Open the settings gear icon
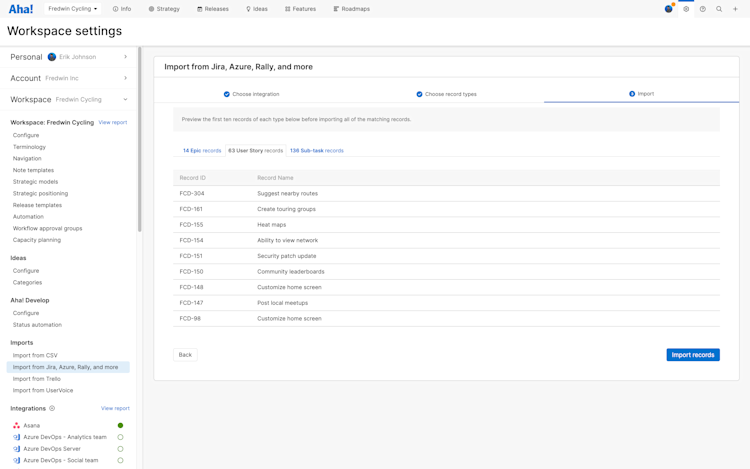Screen dimensions: 750x469 point(686,9)
